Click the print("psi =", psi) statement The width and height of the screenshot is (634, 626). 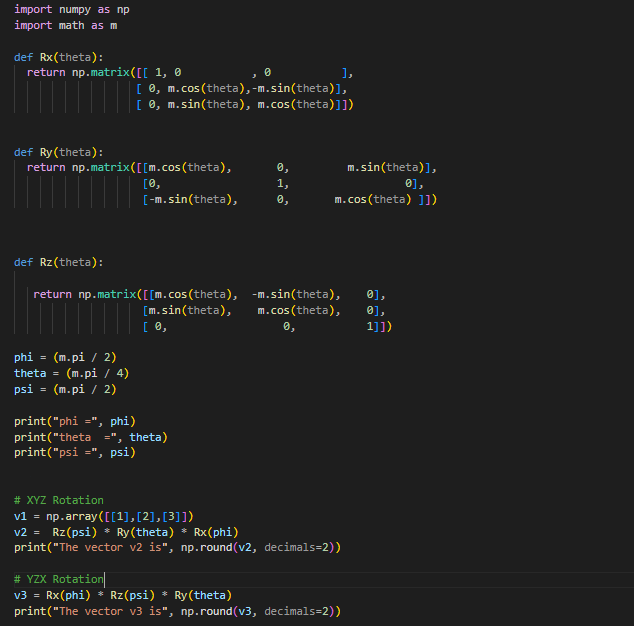click(x=75, y=453)
